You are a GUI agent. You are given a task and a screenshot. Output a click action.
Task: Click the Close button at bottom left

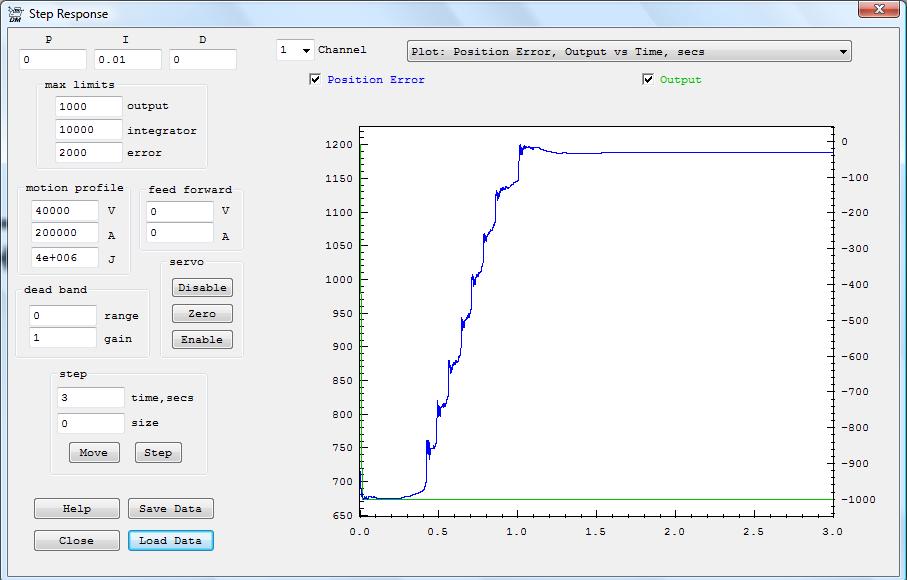(x=76, y=541)
